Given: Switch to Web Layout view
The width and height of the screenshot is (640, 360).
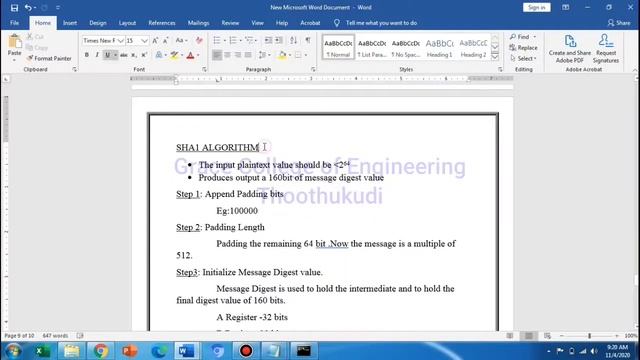Looking at the screenshot, I should pos(547,336).
